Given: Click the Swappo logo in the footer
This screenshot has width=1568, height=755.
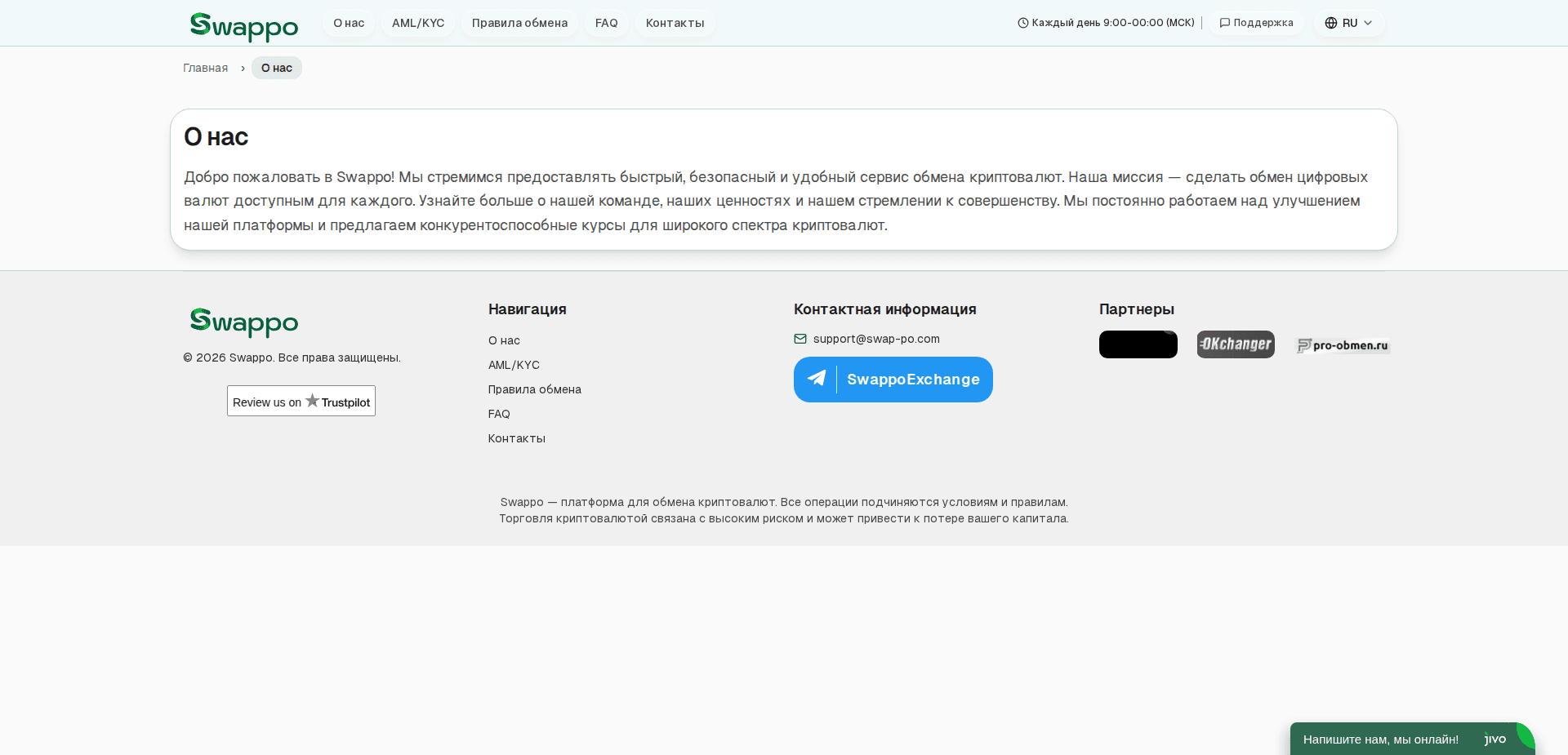Looking at the screenshot, I should [243, 322].
